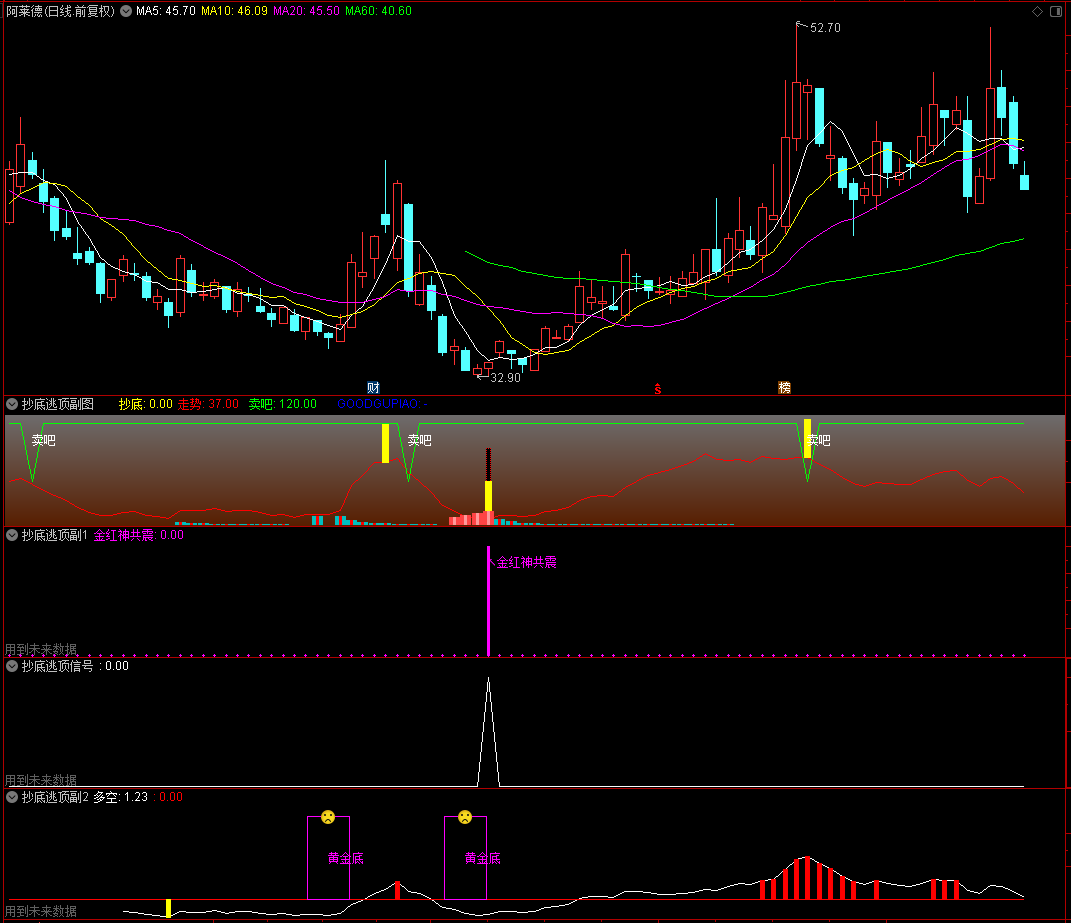Click the blue GOODGUPIAO label
This screenshot has height=923, width=1071.
coord(382,404)
